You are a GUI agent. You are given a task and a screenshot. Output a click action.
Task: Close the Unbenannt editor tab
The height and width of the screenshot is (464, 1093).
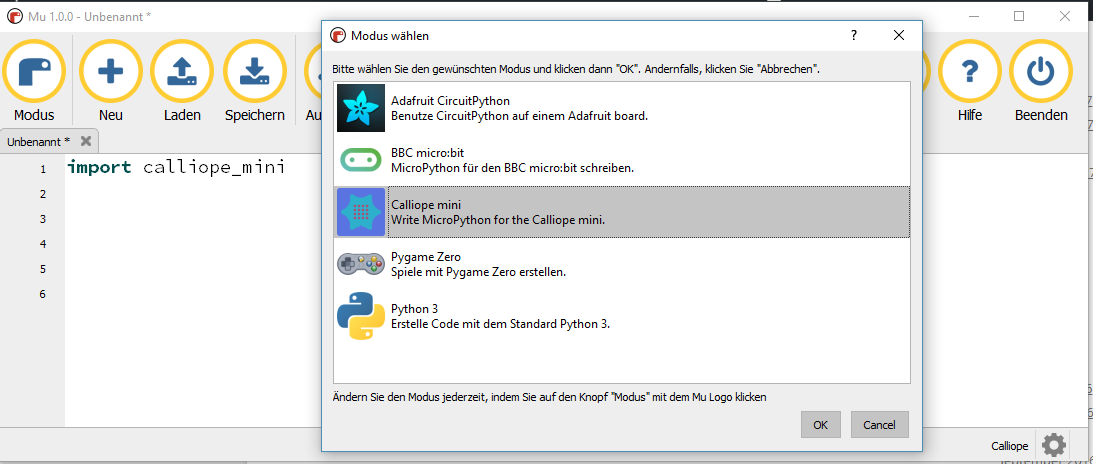[86, 142]
